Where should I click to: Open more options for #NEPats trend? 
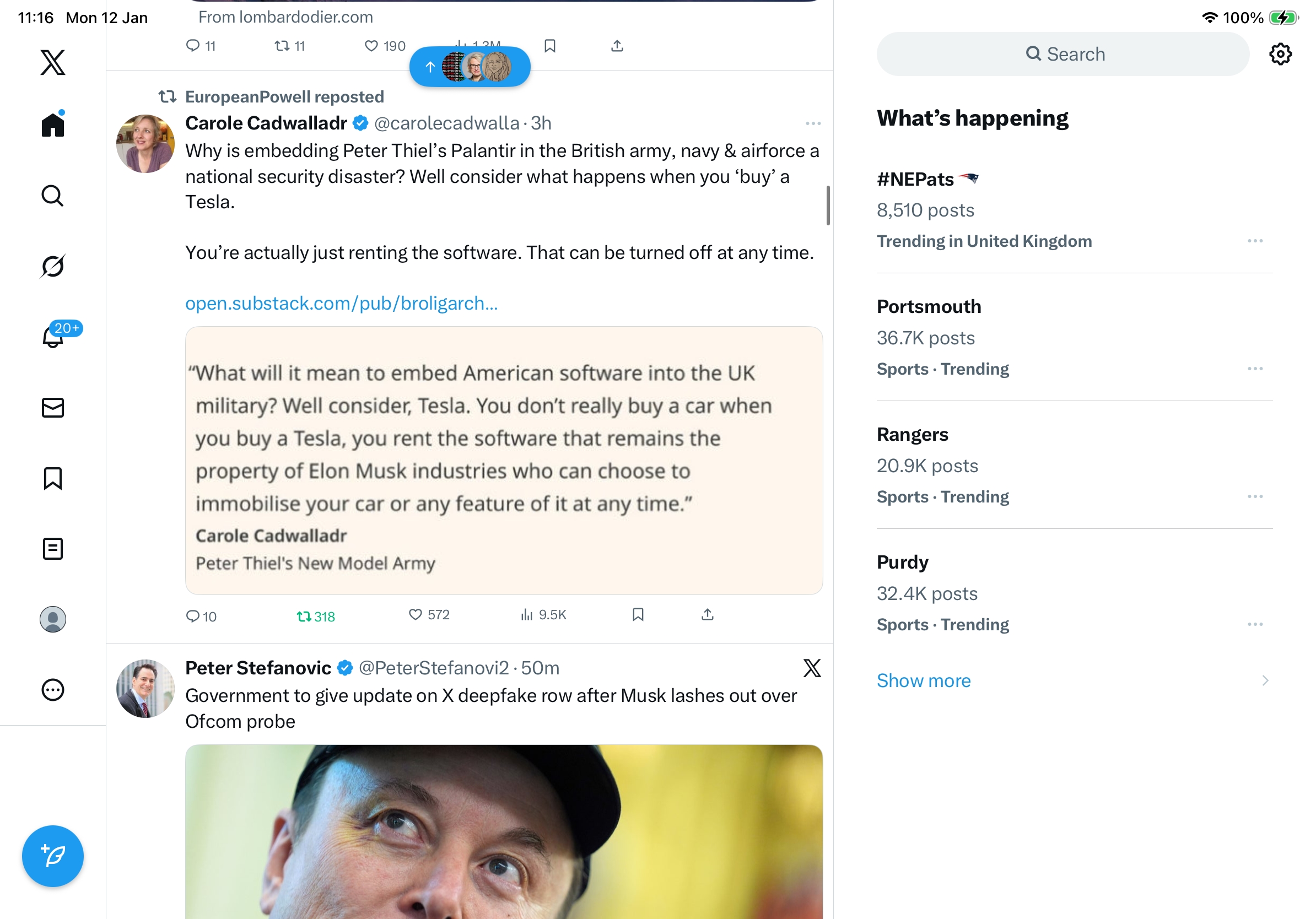click(1255, 241)
